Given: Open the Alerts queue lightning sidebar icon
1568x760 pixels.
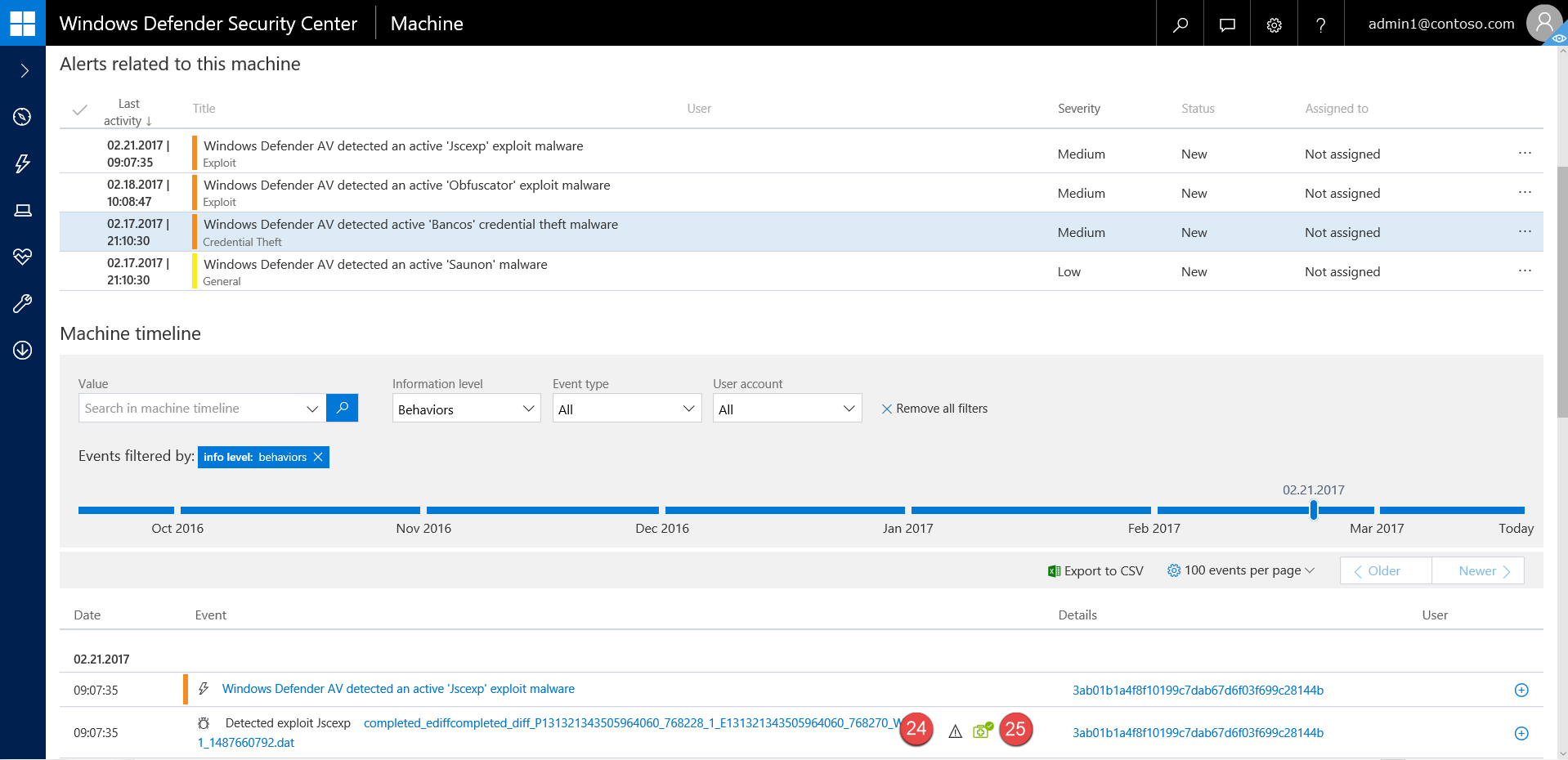Looking at the screenshot, I should coord(23,163).
